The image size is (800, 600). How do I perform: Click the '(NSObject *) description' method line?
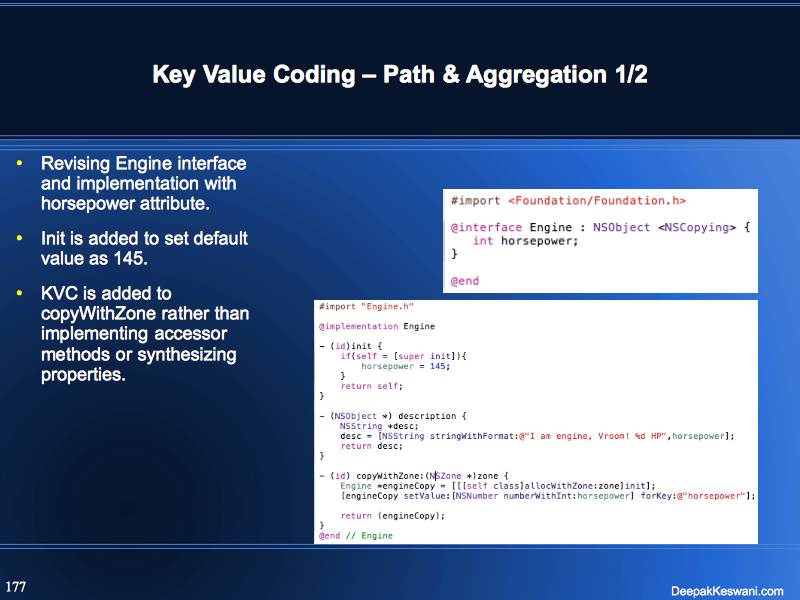(393, 415)
